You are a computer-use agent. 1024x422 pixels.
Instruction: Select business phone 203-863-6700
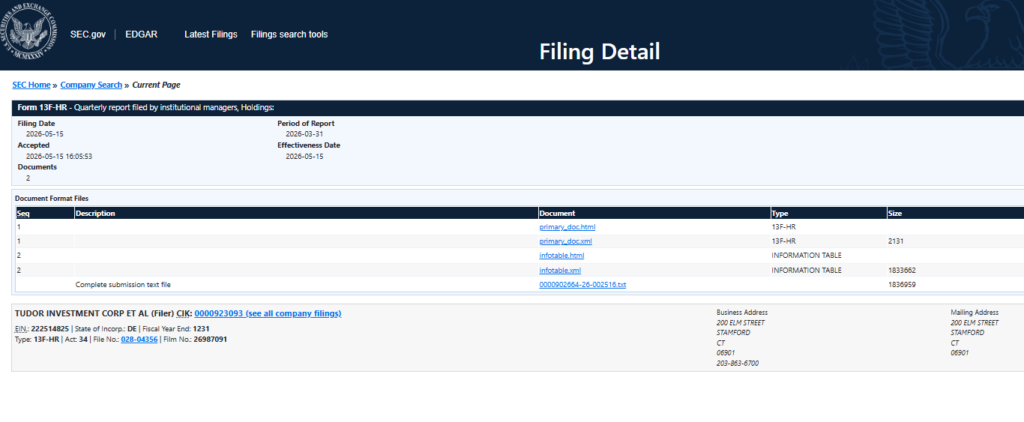pyautogui.click(x=737, y=363)
